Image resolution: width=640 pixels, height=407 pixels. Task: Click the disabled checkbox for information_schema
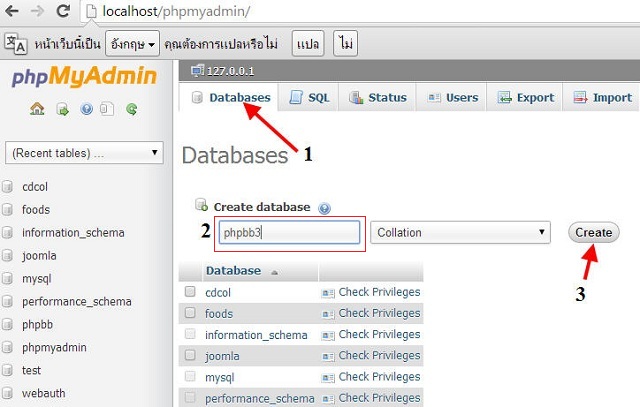pyautogui.click(x=190, y=334)
